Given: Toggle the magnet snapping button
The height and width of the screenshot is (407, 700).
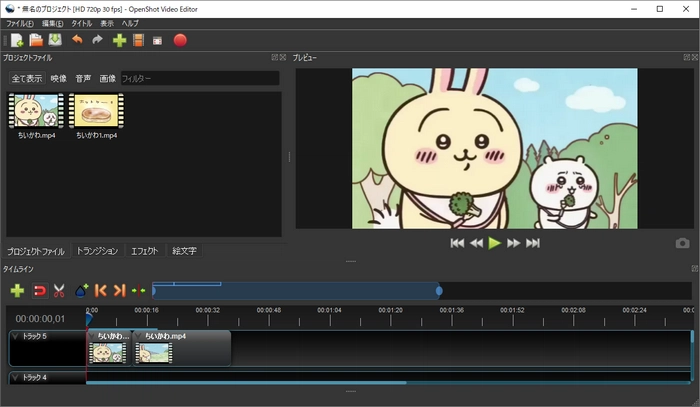Looking at the screenshot, I should (39, 290).
